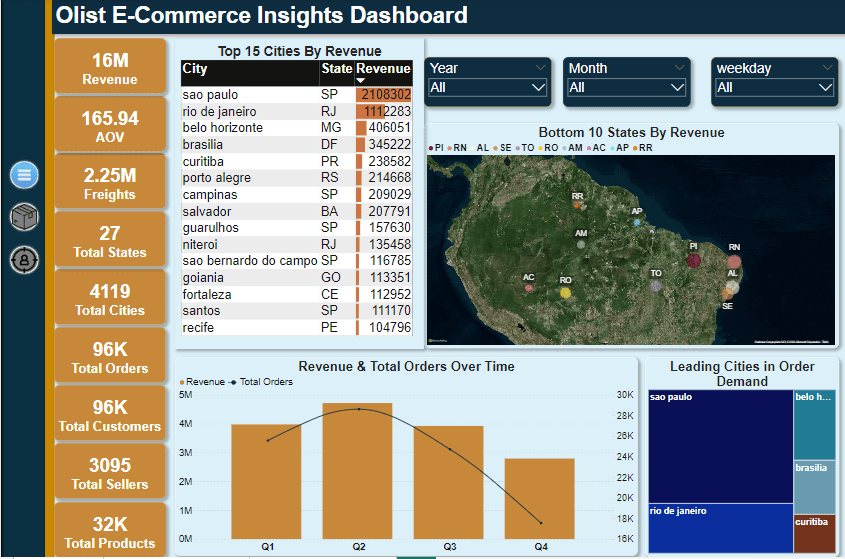Select the RO bubble on map
845x559 pixels.
pyautogui.click(x=565, y=293)
